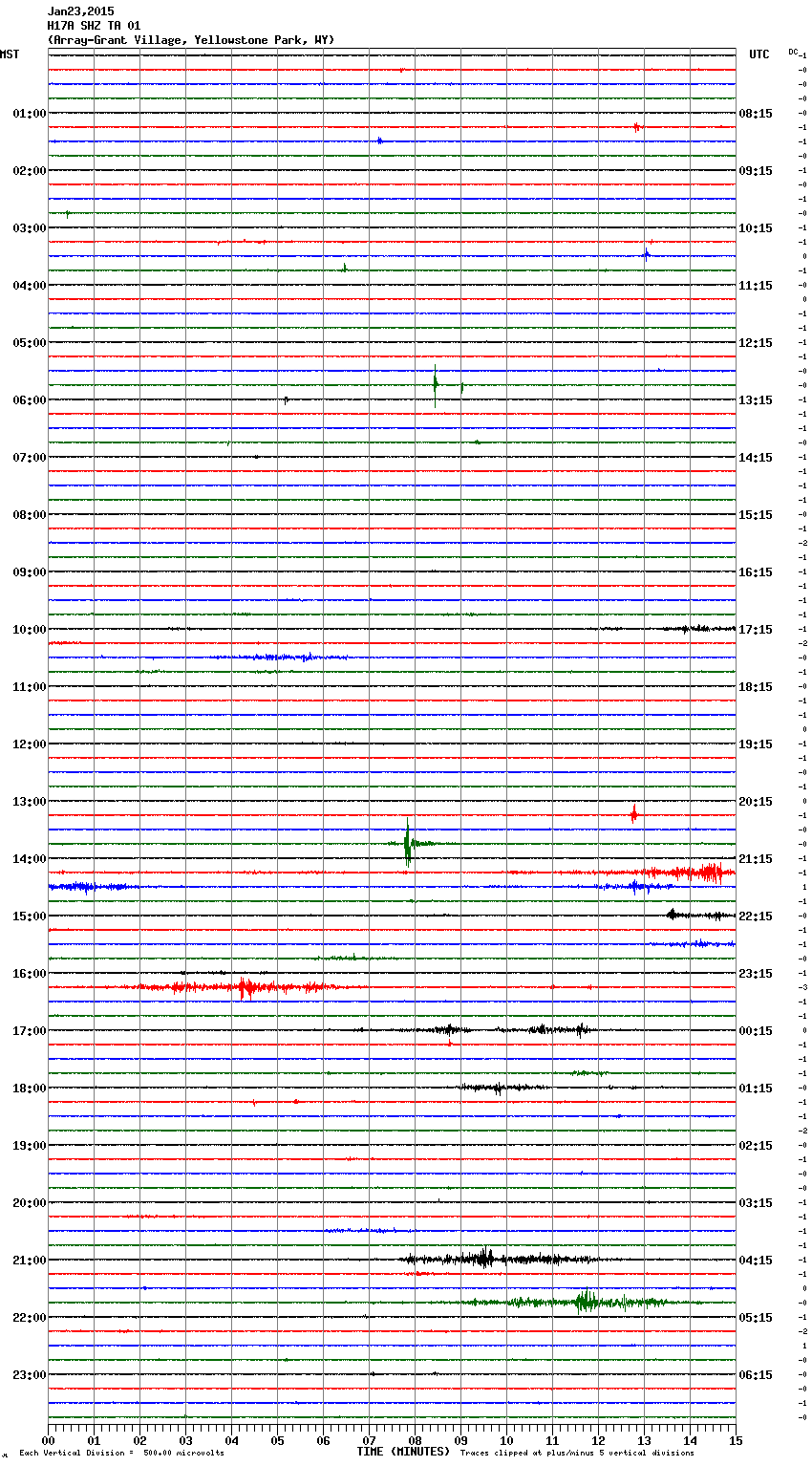
Task: Select the "21:00" MST row label
Action: point(30,1261)
